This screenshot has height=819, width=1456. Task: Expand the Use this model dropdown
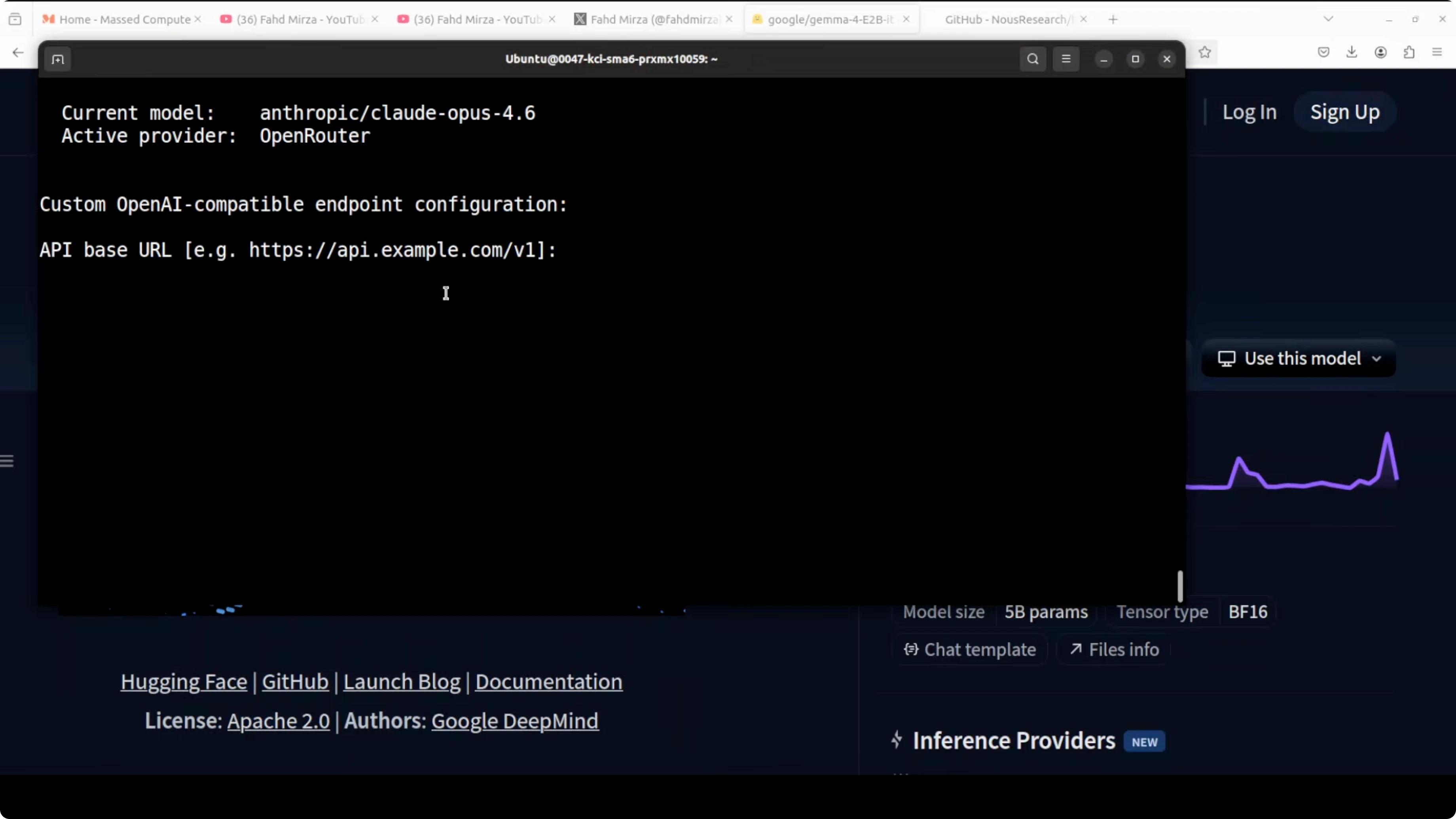point(1298,358)
